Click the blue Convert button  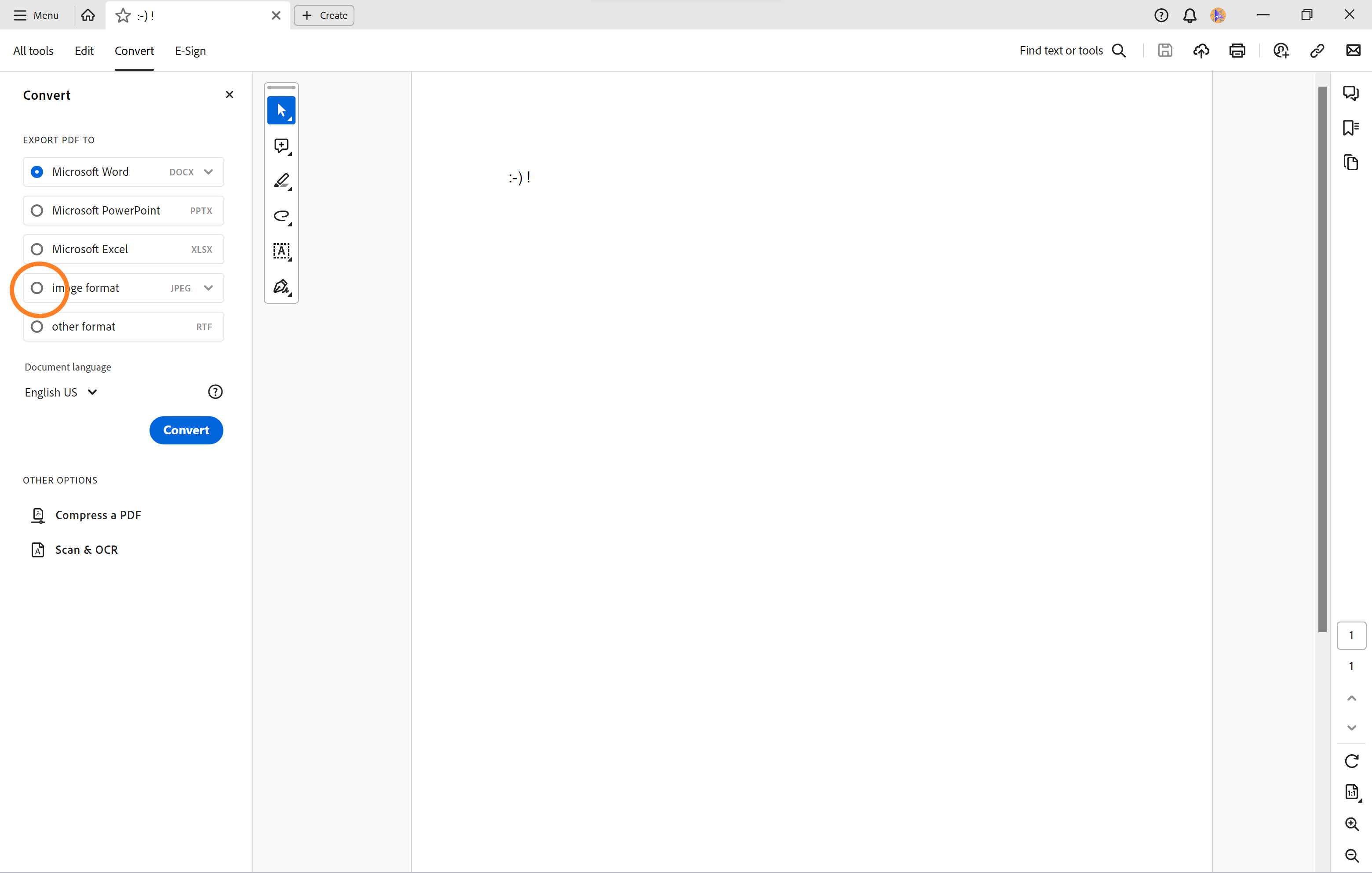pos(186,430)
